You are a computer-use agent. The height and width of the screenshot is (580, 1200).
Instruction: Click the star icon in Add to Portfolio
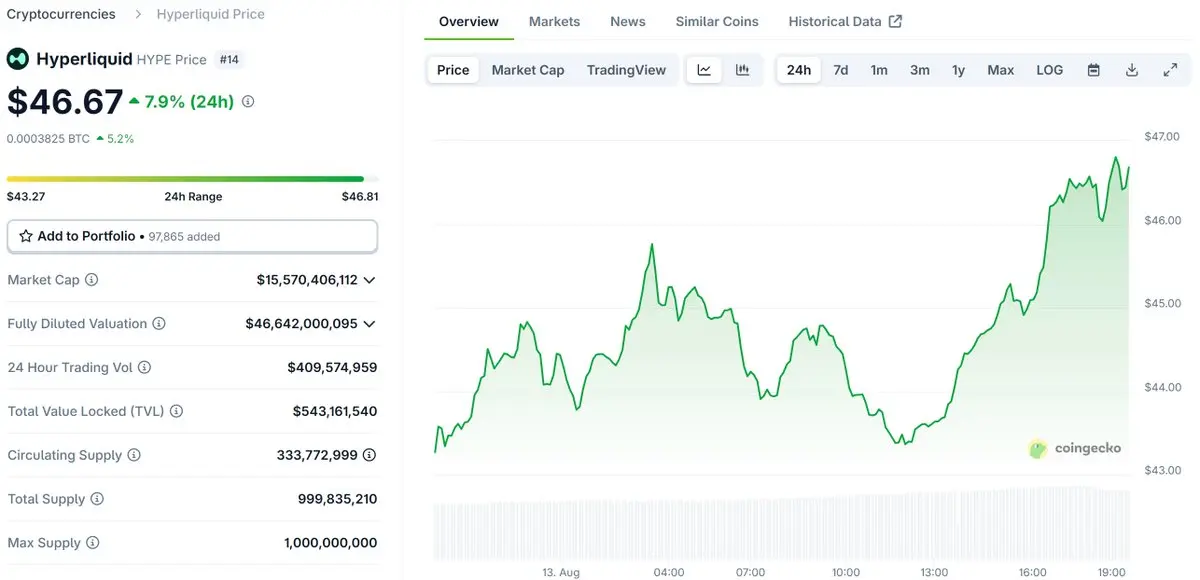pyautogui.click(x=26, y=236)
